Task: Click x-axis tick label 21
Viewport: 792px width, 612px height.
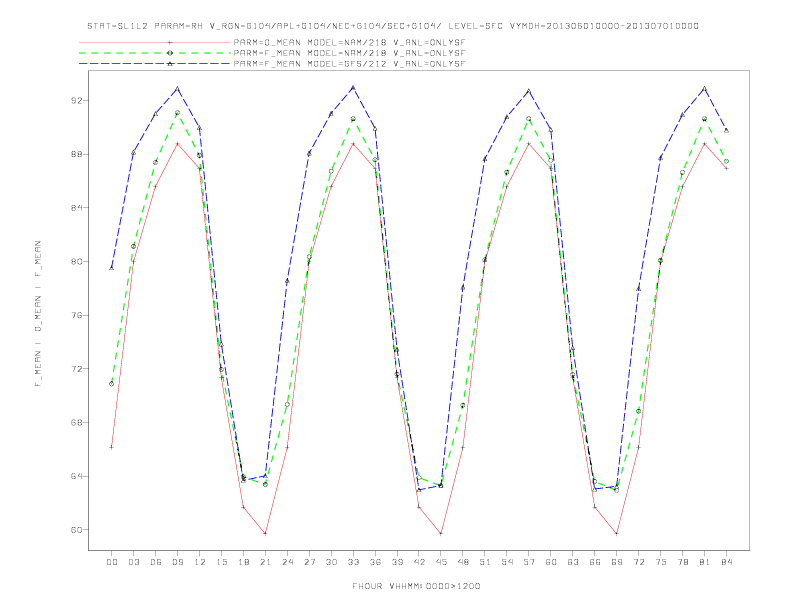Action: click(265, 562)
